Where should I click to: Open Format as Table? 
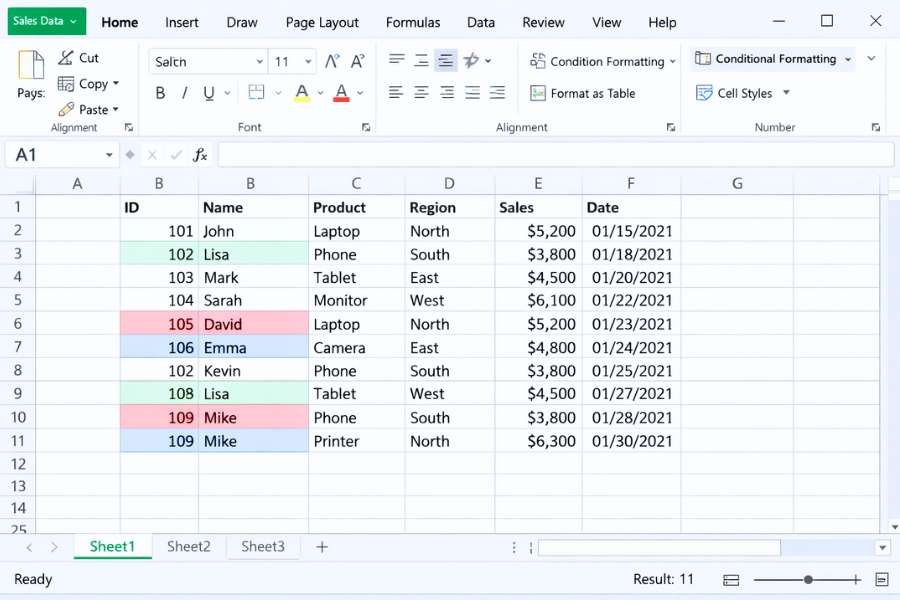pyautogui.click(x=583, y=93)
